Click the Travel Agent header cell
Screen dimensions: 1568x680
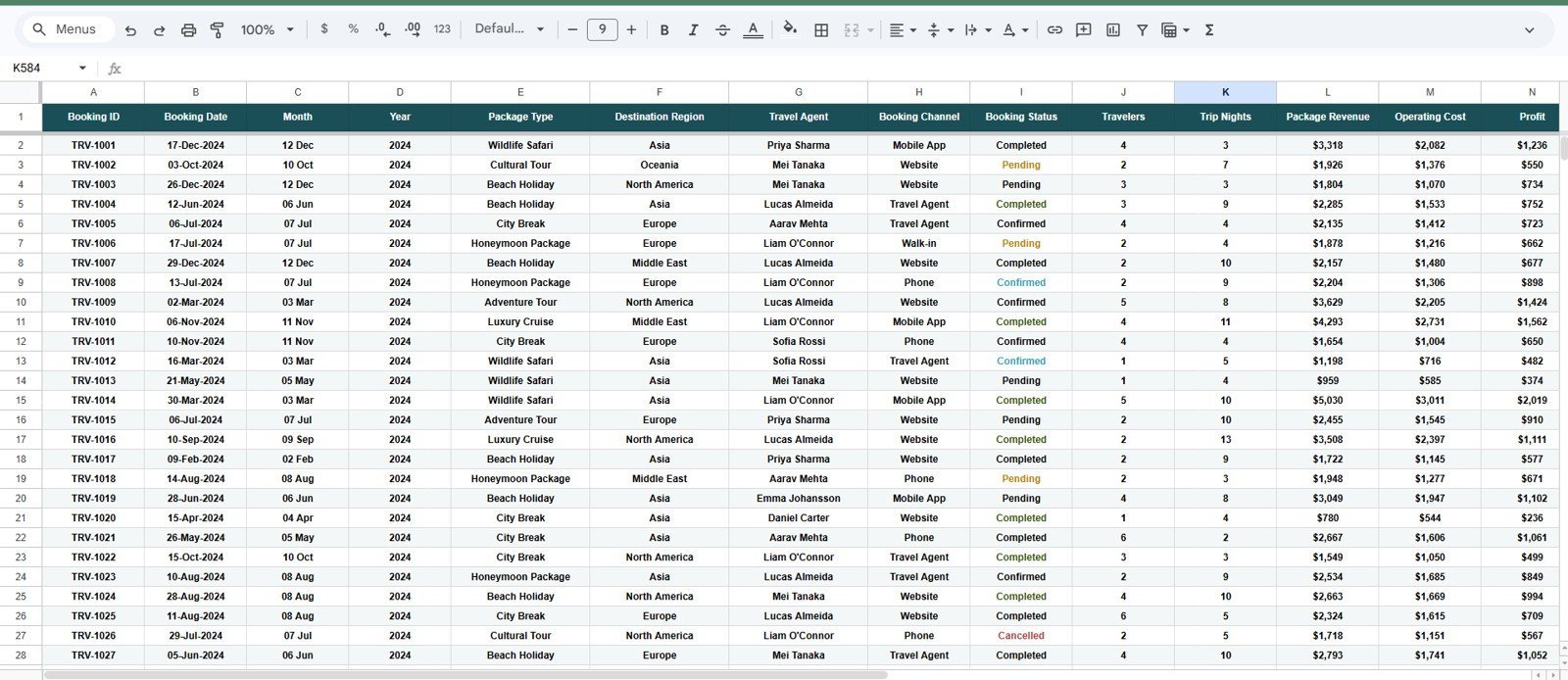[x=799, y=117]
